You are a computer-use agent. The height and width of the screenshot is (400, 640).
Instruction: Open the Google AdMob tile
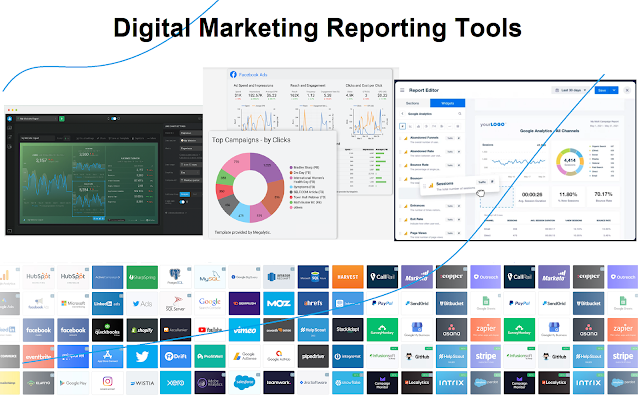coord(278,356)
